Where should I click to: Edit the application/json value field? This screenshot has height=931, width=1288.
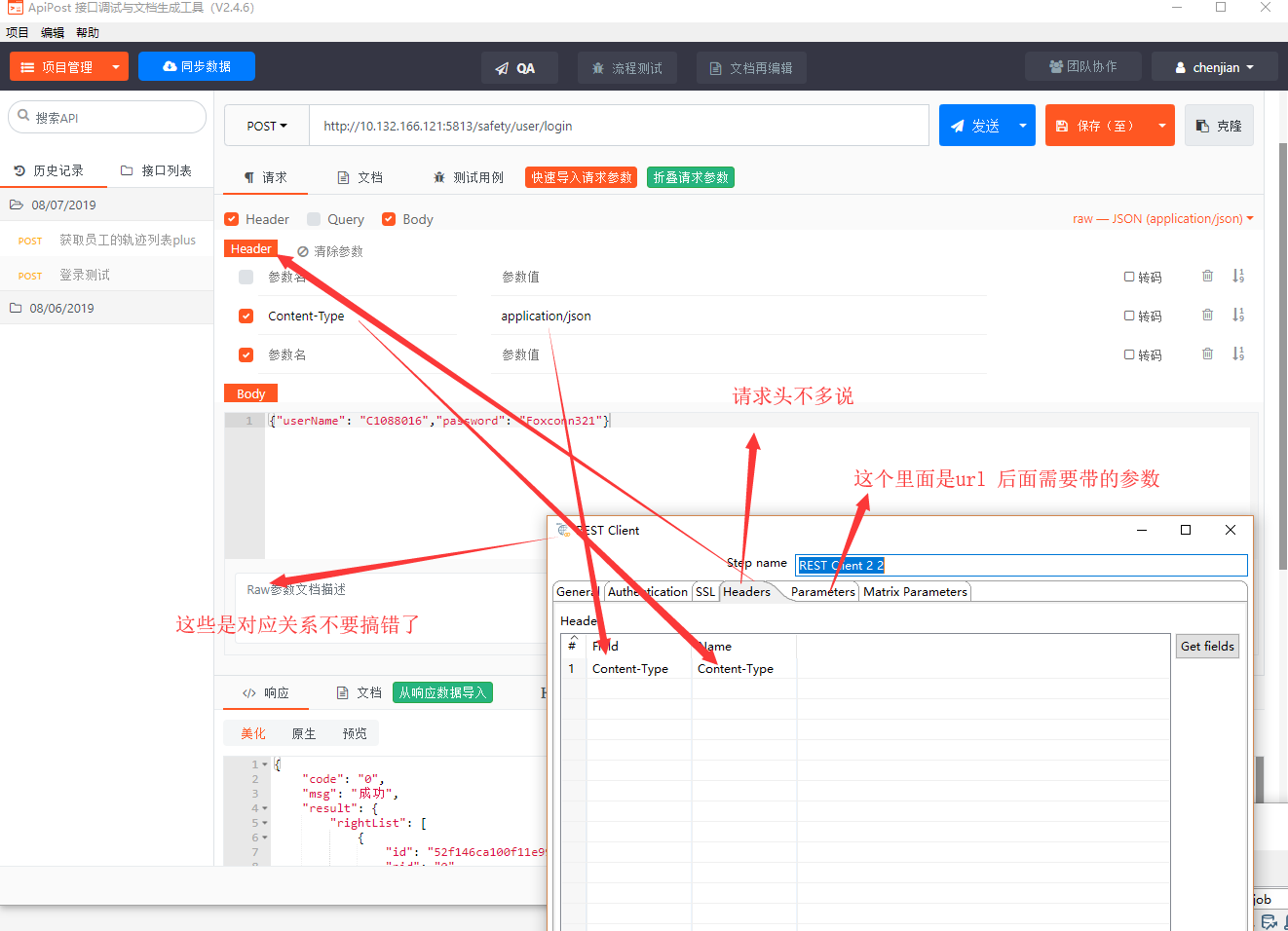point(739,316)
